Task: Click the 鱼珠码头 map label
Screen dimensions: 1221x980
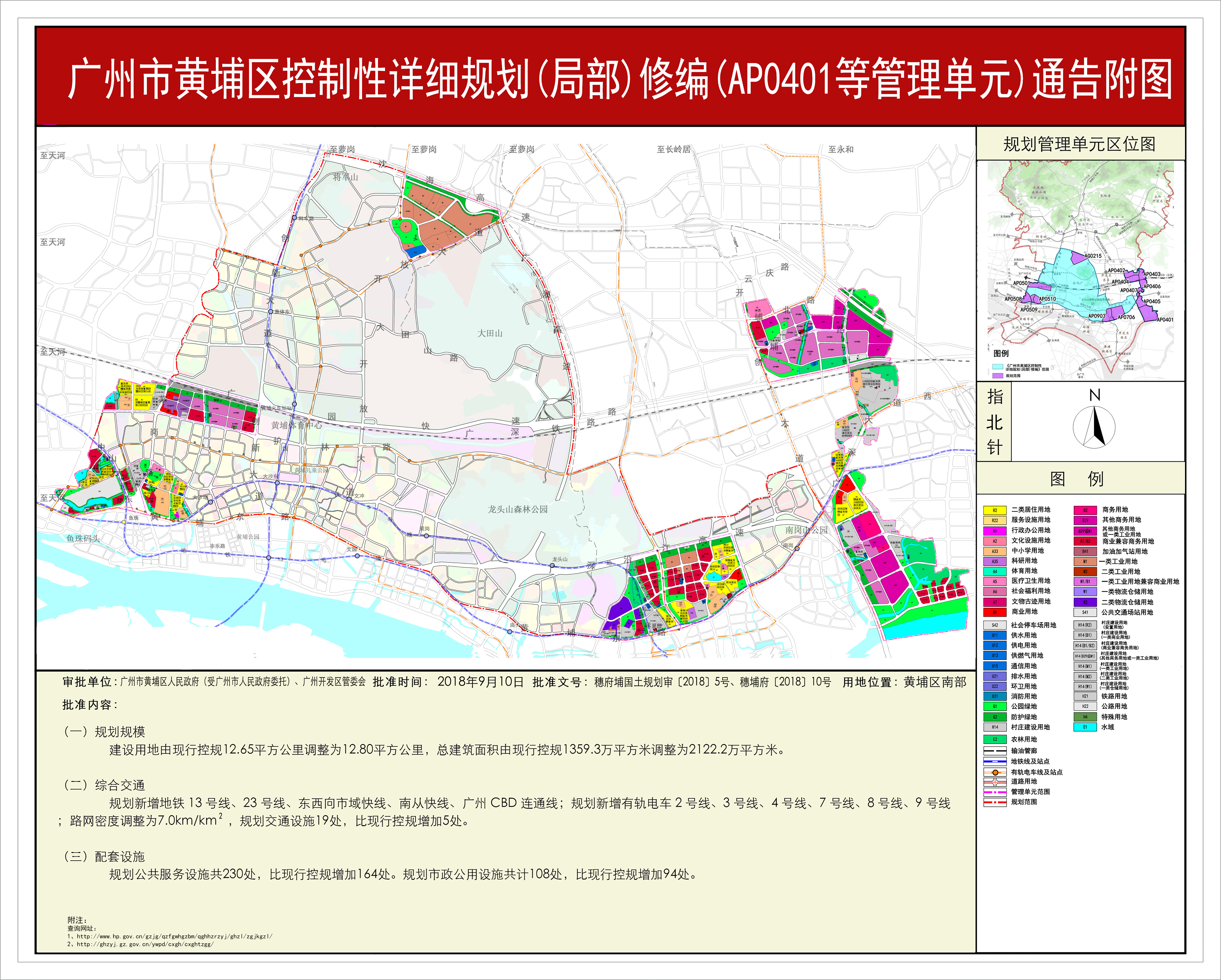Action: pyautogui.click(x=83, y=539)
